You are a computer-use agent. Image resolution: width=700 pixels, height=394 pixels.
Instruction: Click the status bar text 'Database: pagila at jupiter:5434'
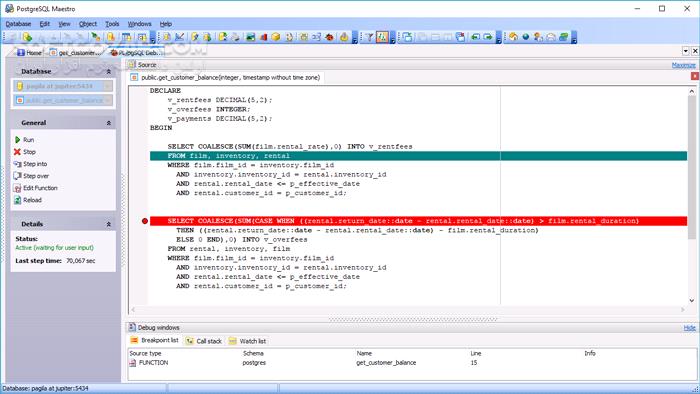click(x=45, y=389)
